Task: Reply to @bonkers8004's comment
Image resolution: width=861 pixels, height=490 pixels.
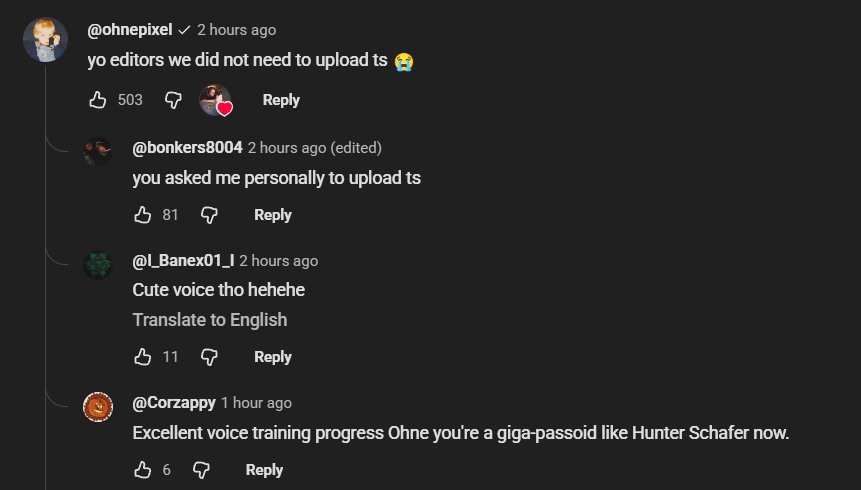Action: (x=273, y=215)
